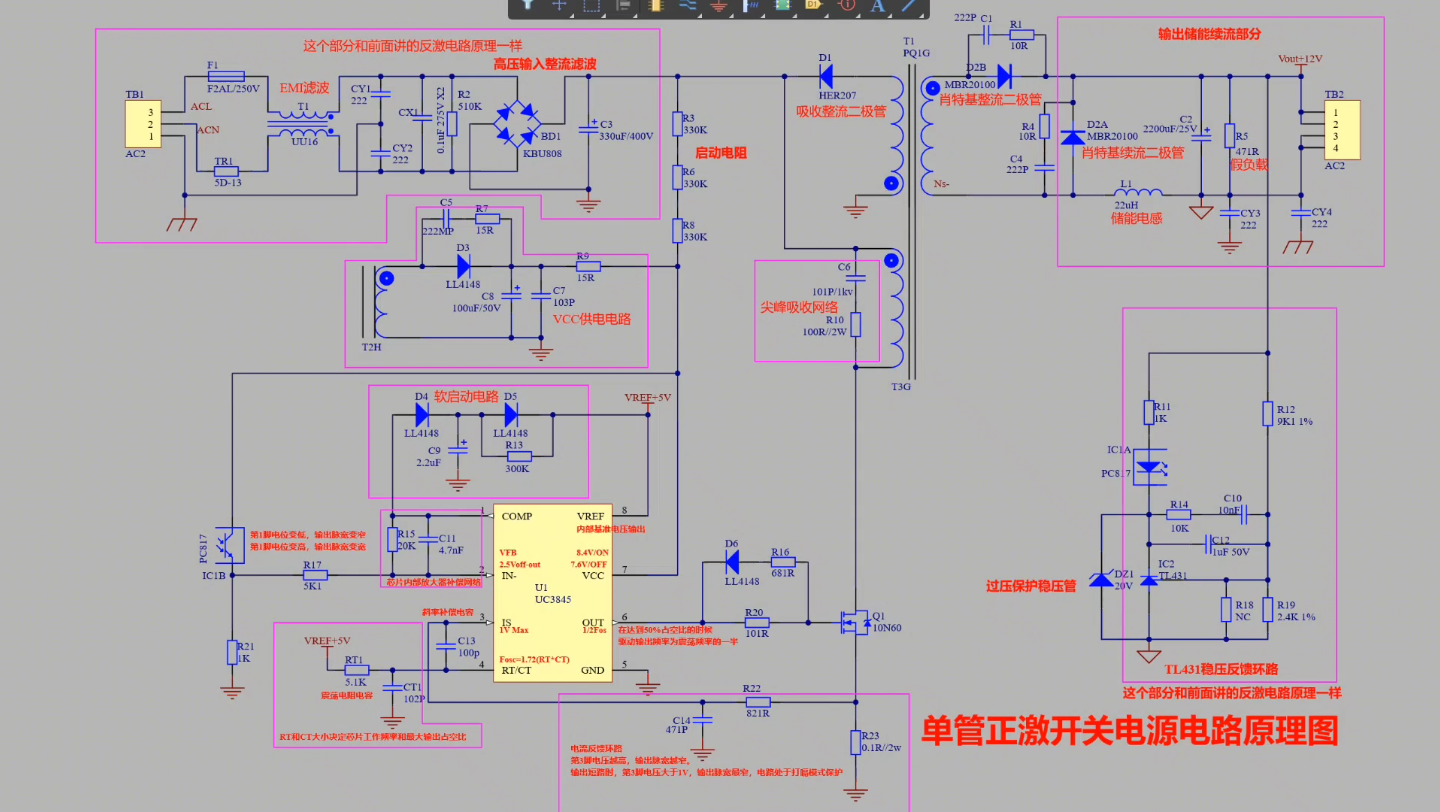This screenshot has width=1440, height=812.
Task: Open the align objects tool
Action: (623, 5)
